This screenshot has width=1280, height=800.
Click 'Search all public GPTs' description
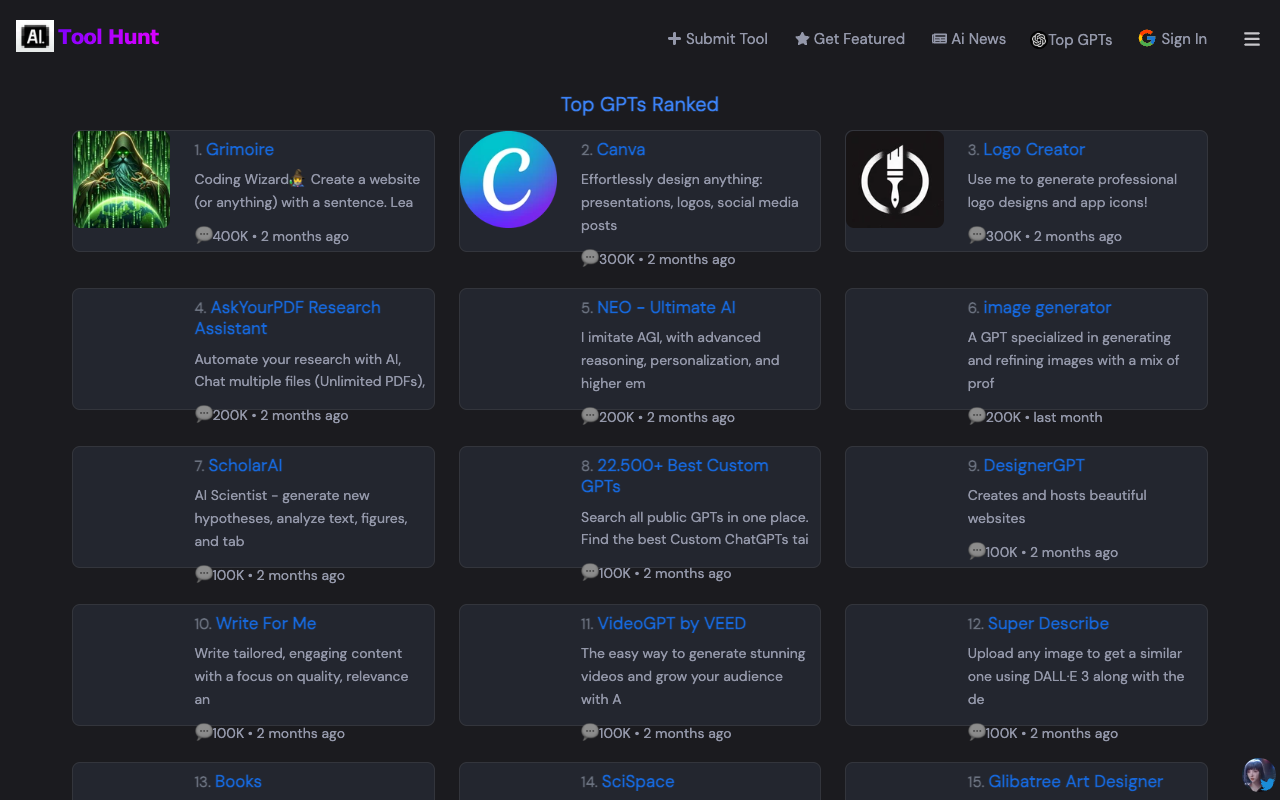[695, 528]
